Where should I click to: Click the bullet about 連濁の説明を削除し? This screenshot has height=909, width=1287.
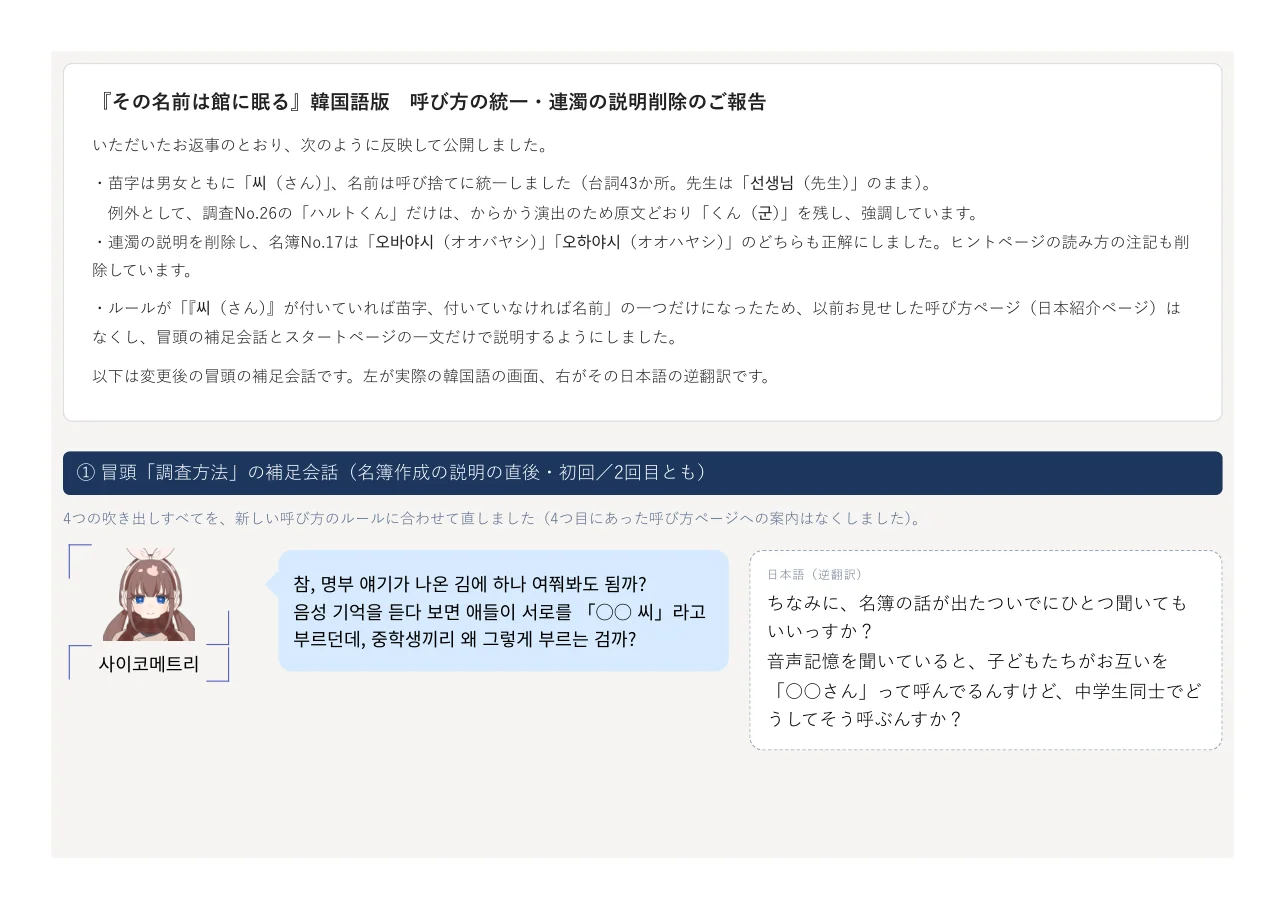click(x=640, y=256)
